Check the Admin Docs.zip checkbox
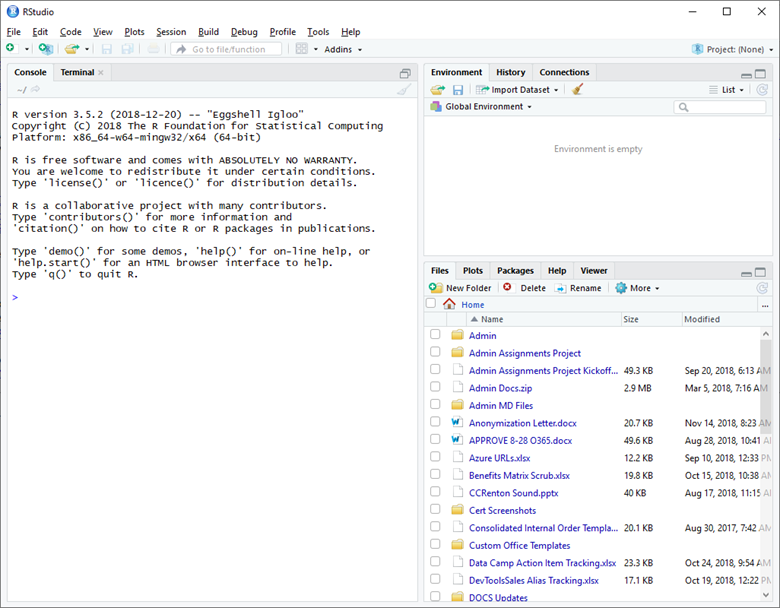This screenshot has width=780, height=608. [x=435, y=387]
